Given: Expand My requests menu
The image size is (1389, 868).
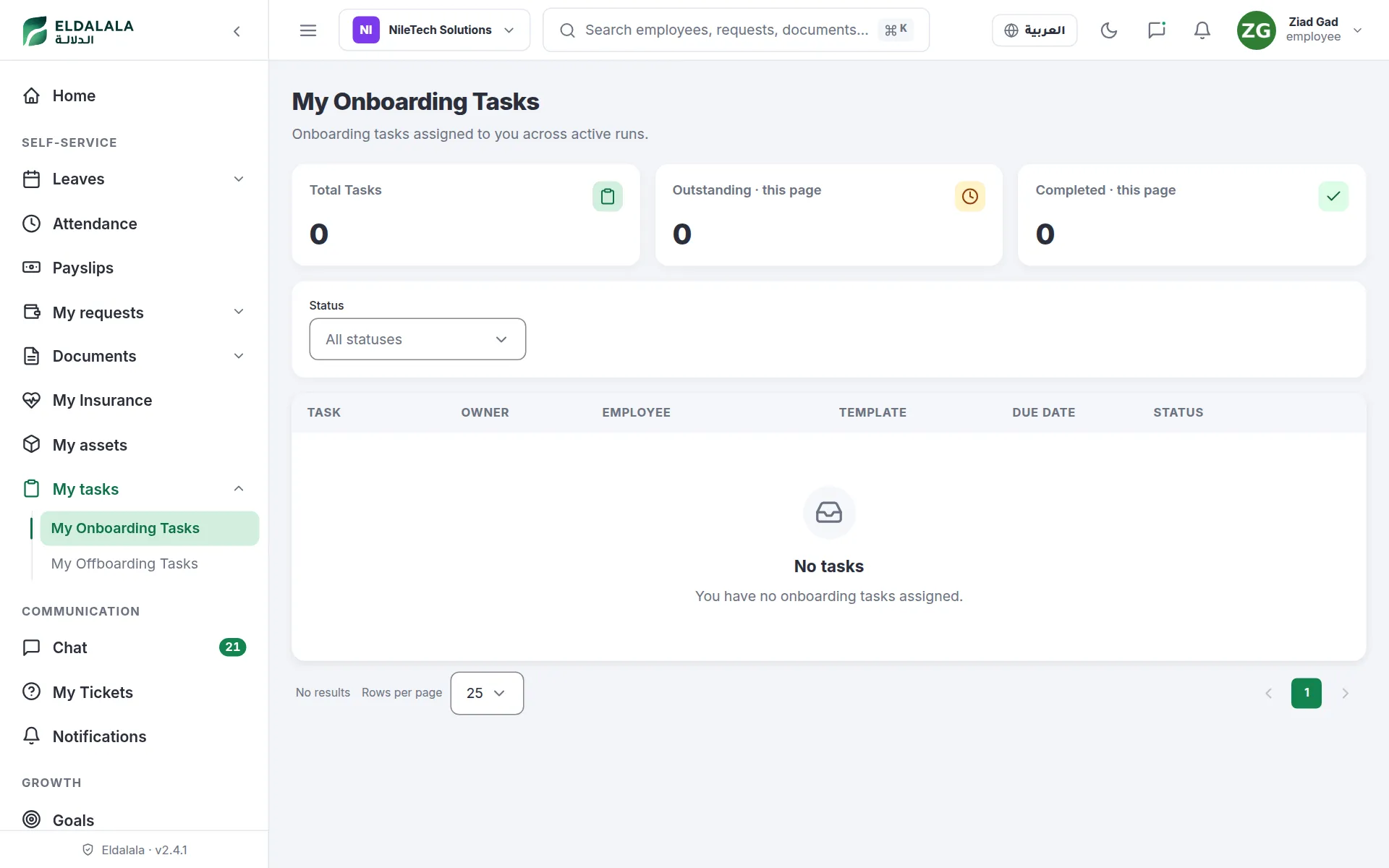Looking at the screenshot, I should coord(134,312).
